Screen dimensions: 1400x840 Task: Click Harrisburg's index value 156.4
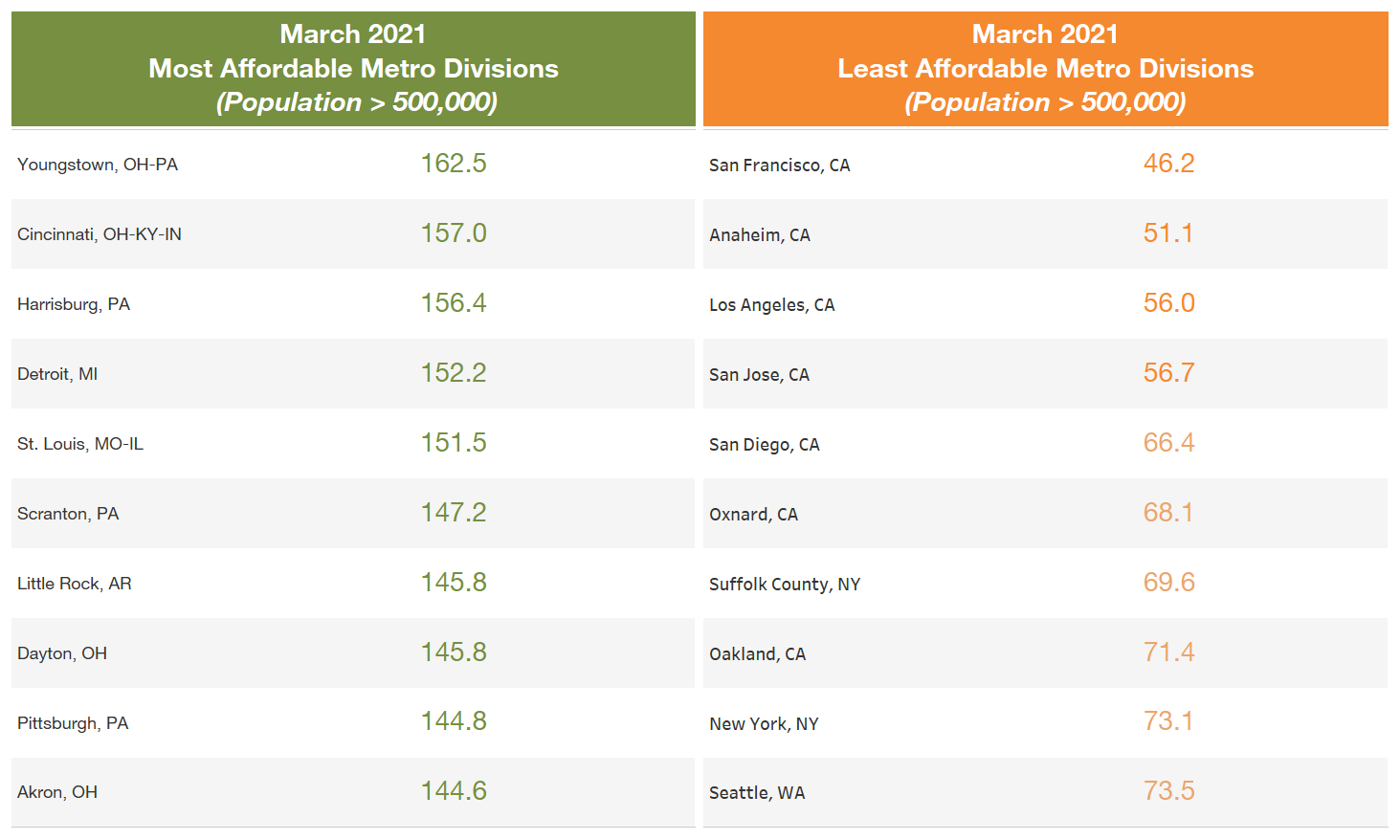(x=454, y=303)
